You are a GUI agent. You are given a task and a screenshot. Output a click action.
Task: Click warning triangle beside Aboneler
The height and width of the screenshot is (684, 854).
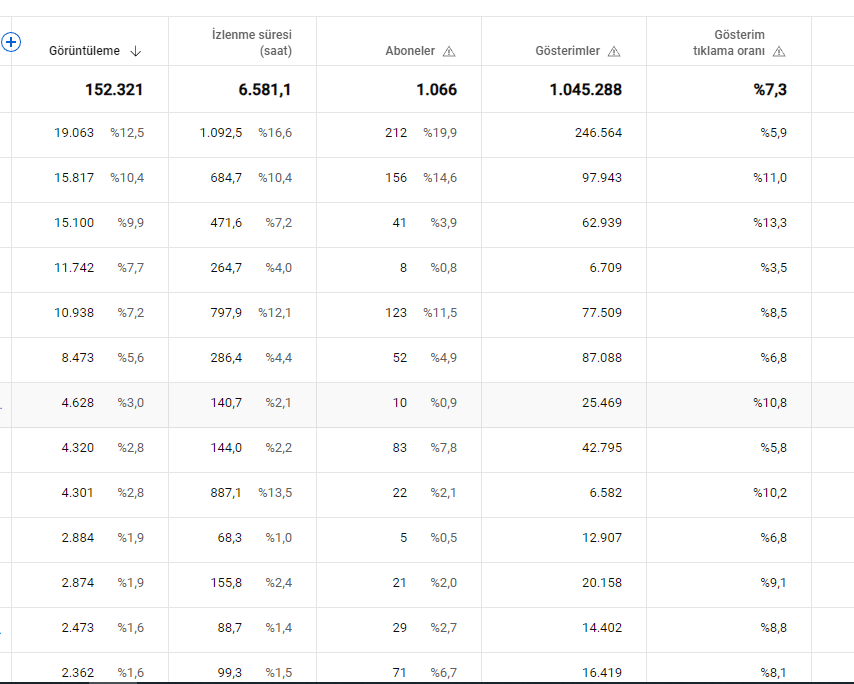click(x=449, y=52)
